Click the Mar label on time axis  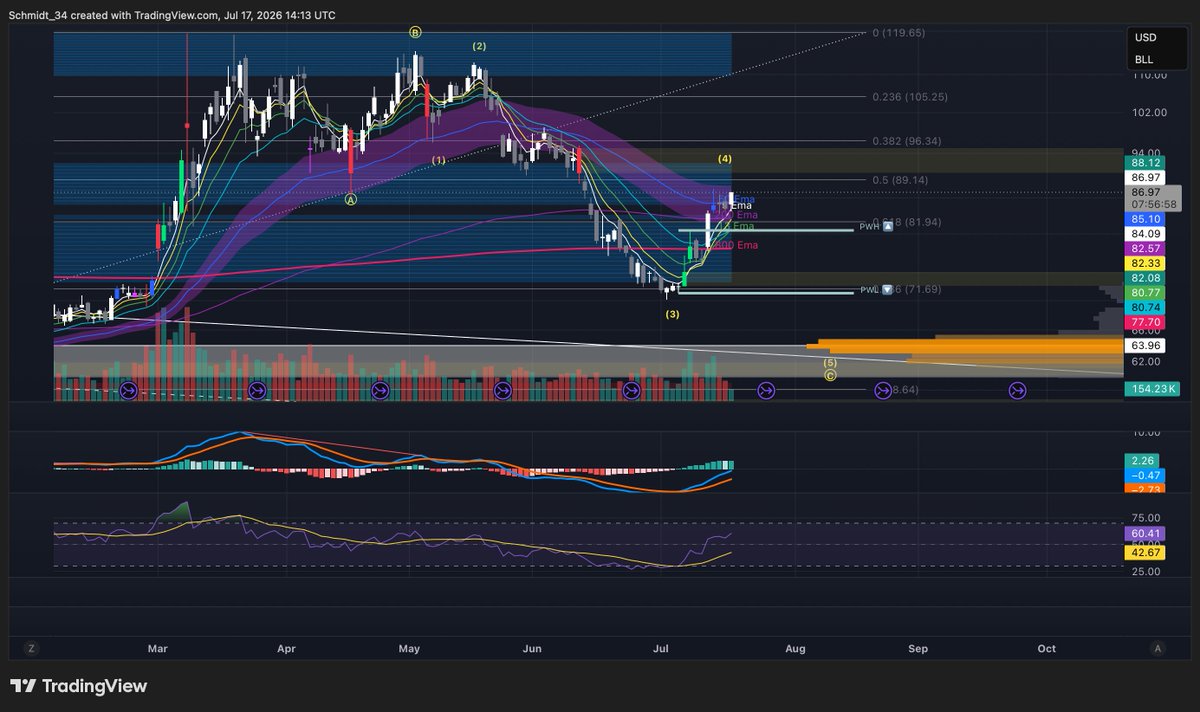158,649
